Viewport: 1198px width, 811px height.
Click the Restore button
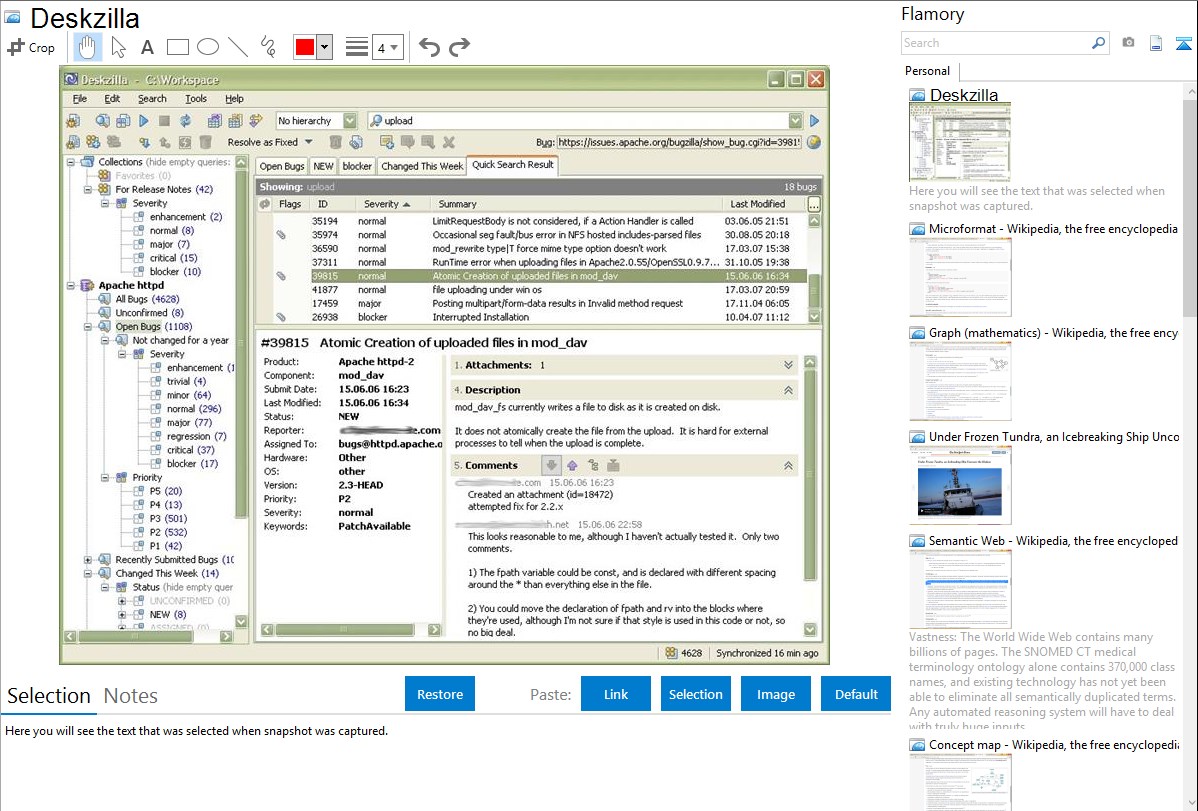440,694
